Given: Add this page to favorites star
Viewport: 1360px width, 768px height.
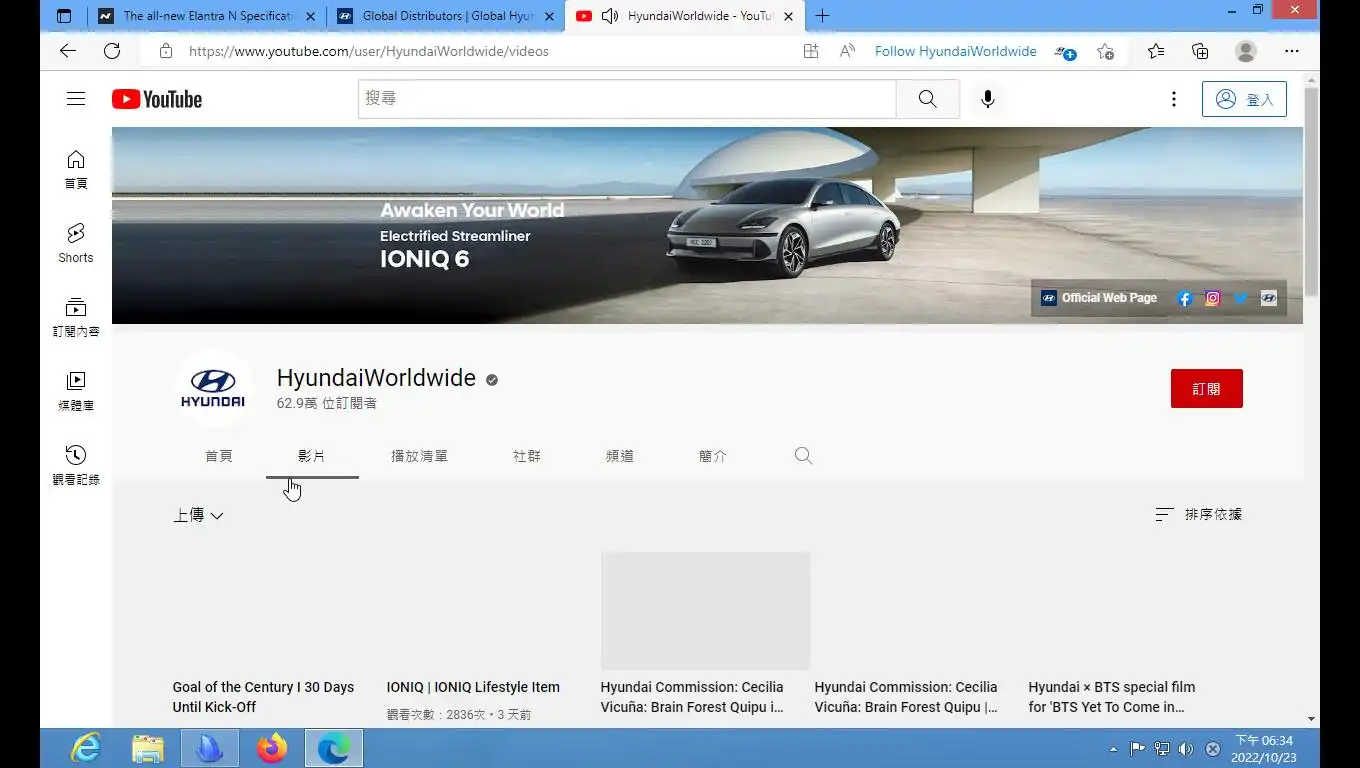Looking at the screenshot, I should click(x=1105, y=51).
